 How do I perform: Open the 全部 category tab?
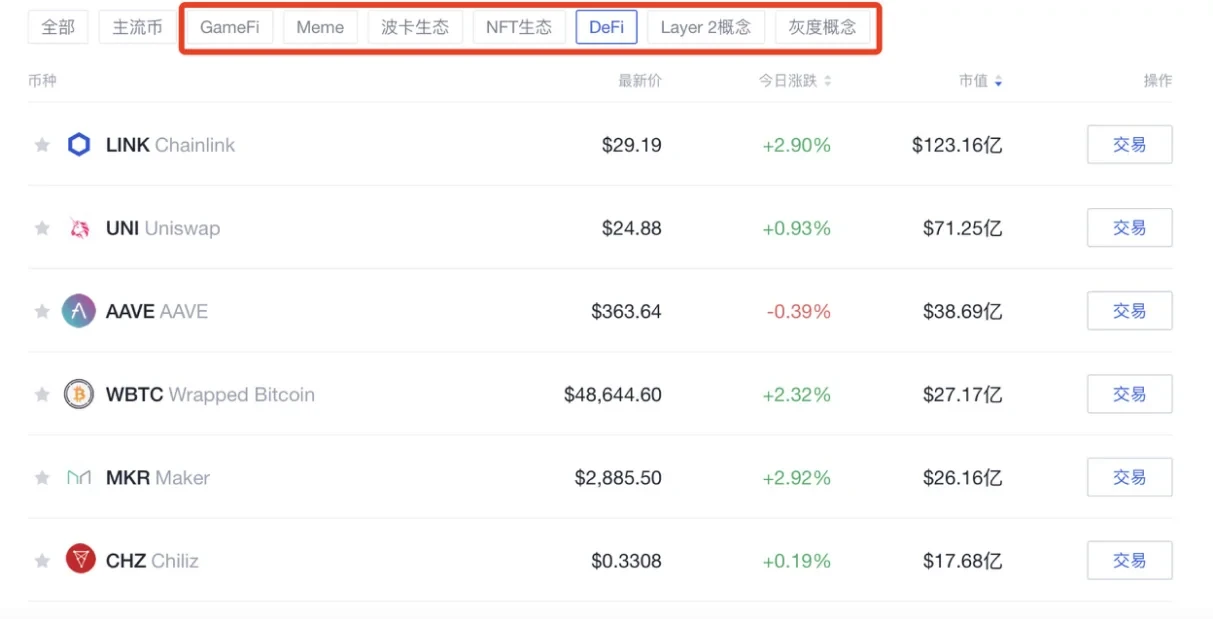pos(58,27)
